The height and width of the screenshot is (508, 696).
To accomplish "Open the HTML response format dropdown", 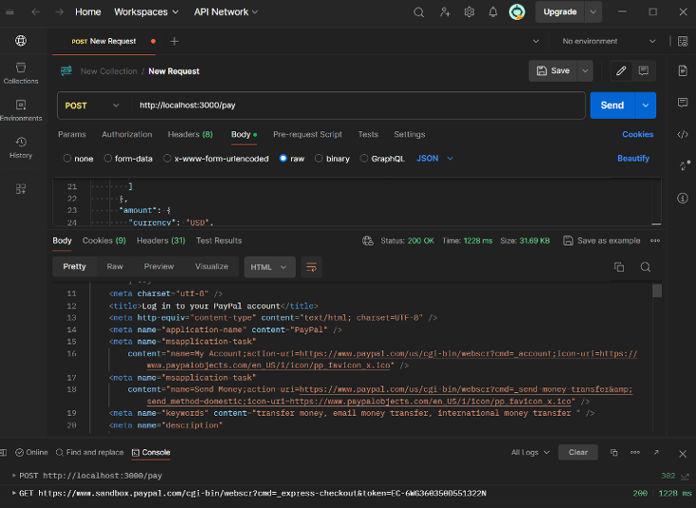I will tap(269, 267).
